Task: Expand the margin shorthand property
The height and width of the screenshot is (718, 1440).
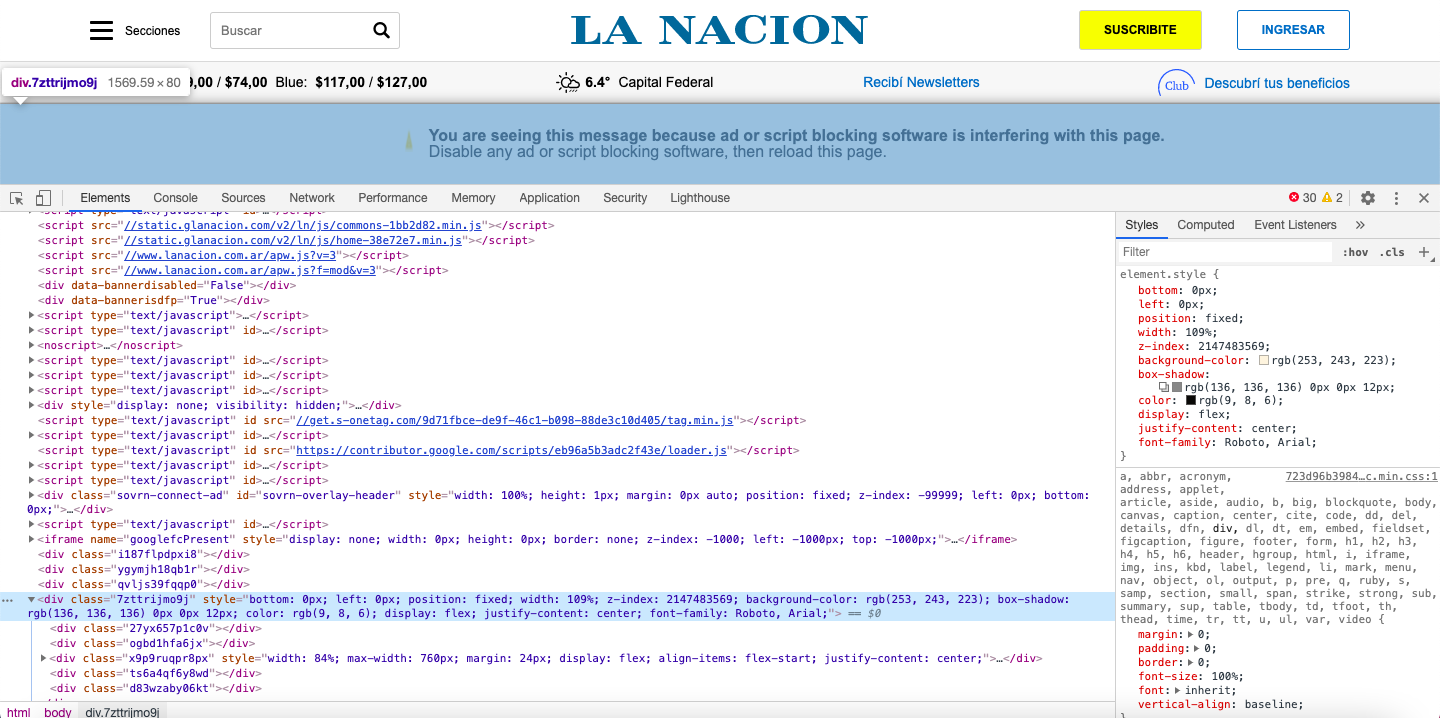Action: [x=1191, y=634]
